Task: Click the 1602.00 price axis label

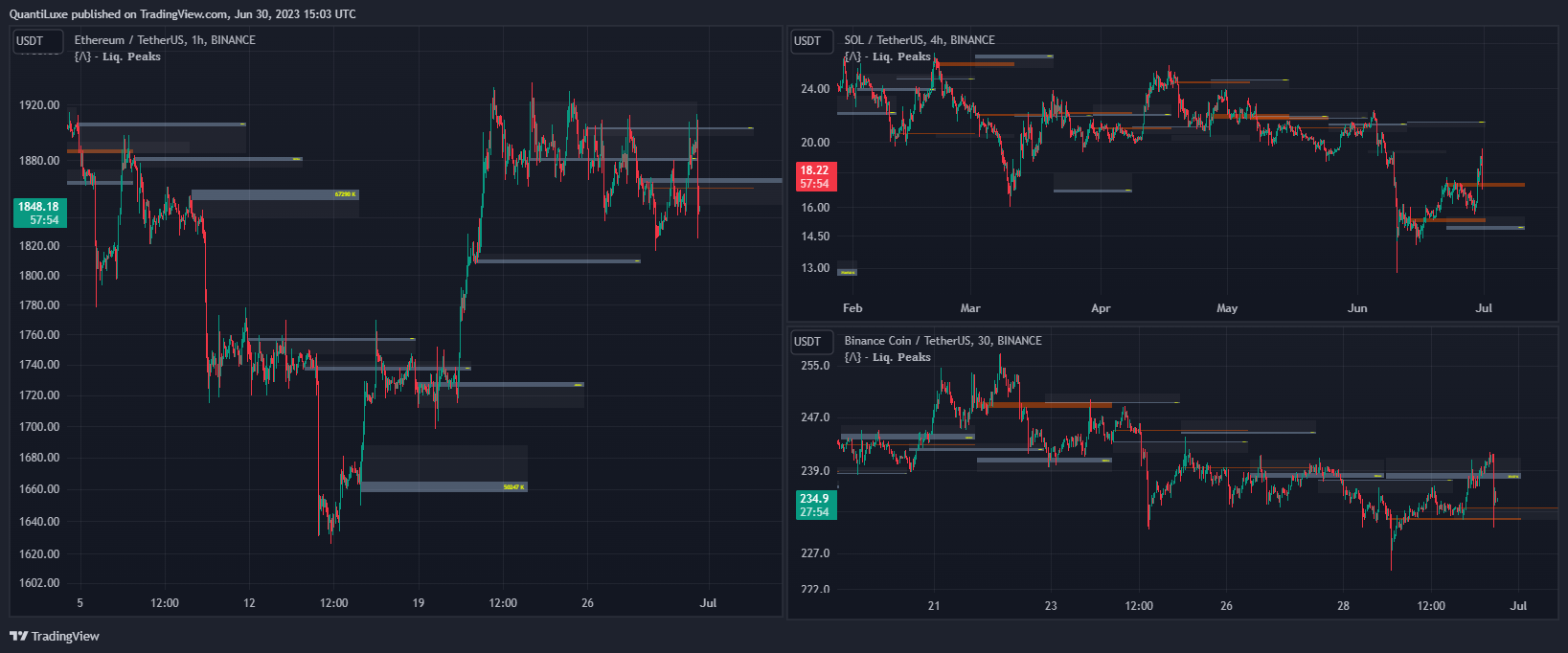Action: (39, 583)
